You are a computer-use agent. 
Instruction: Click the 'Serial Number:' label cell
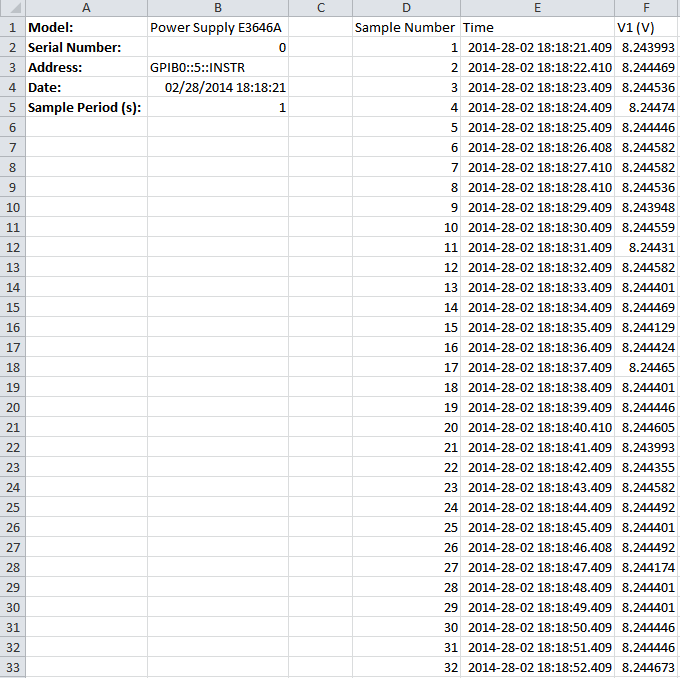point(86,47)
